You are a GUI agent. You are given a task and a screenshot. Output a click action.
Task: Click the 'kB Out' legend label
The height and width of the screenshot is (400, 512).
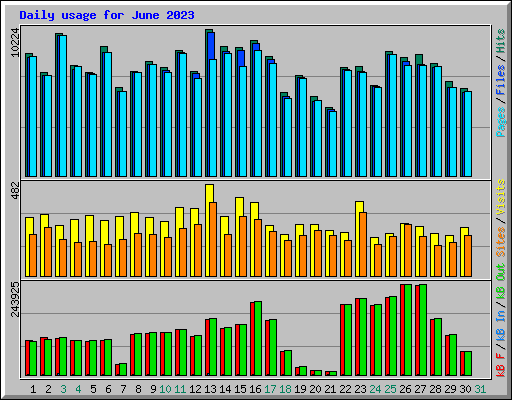(501, 281)
